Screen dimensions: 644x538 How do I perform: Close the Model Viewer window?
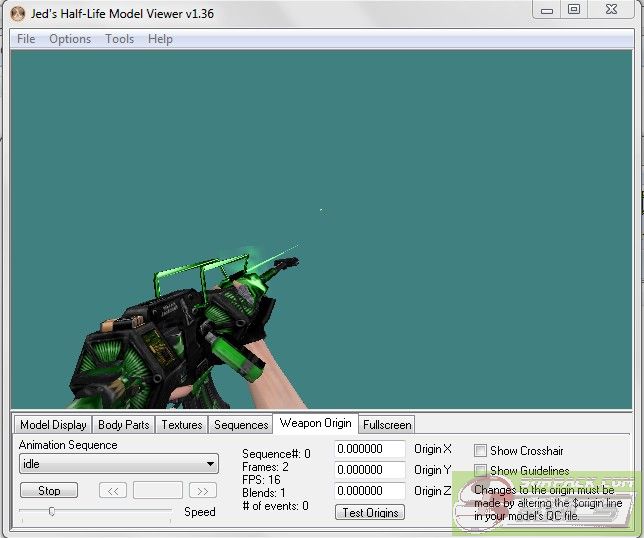pyautogui.click(x=611, y=10)
